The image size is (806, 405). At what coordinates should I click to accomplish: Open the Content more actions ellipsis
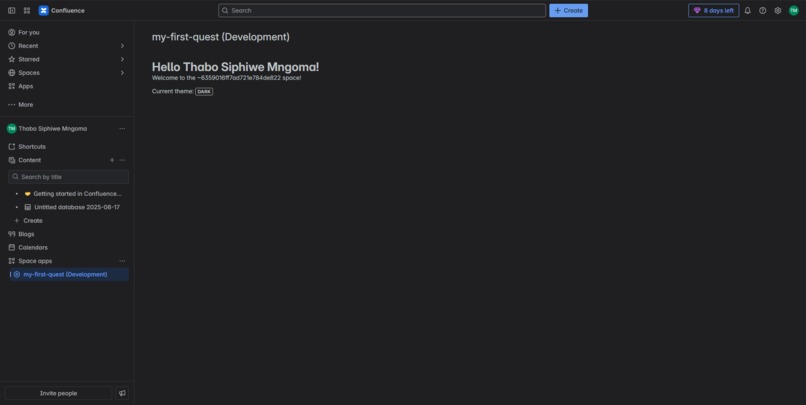122,160
